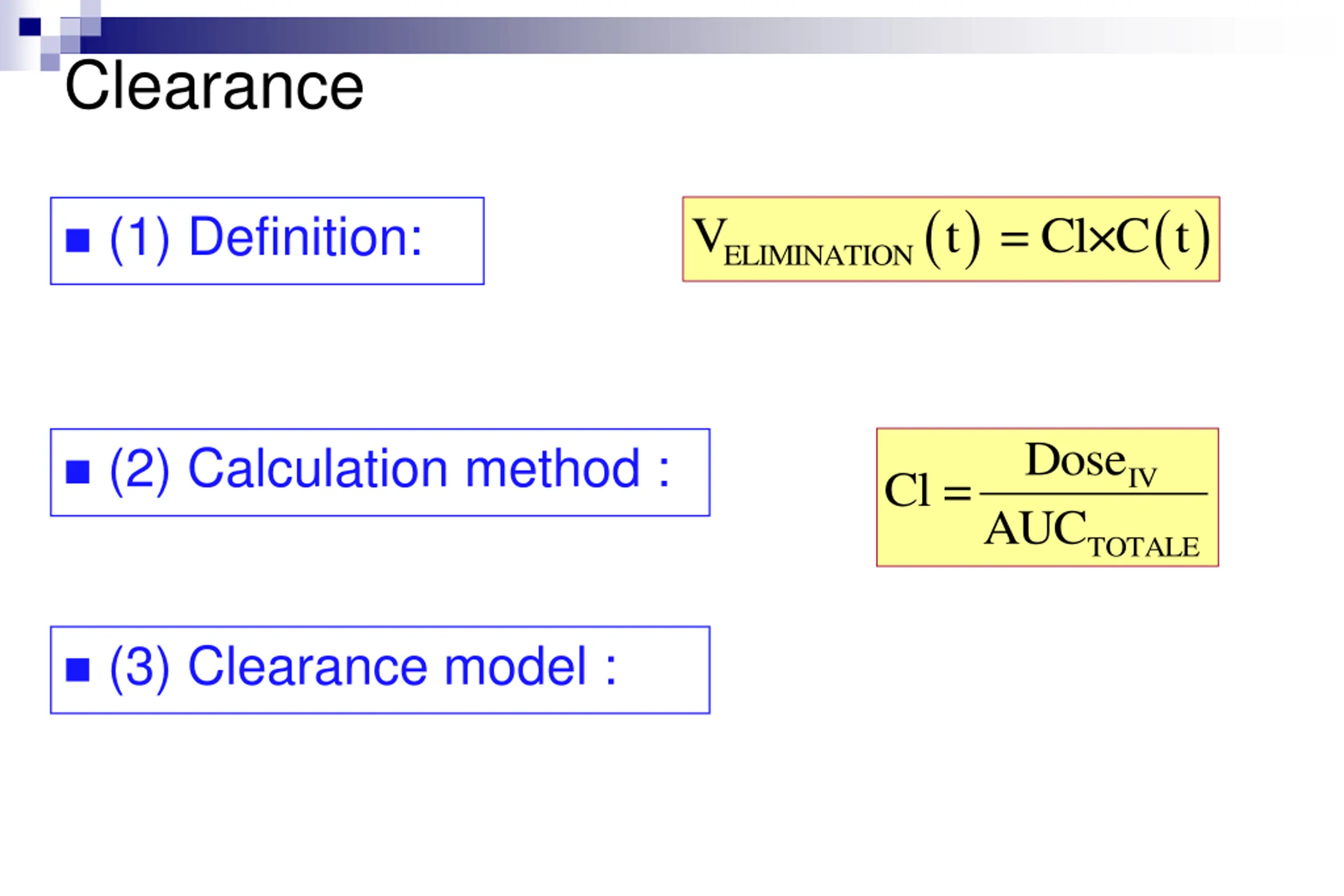Screen dimensions: 1344x896
Task: Click the Cl symbol left of the fraction
Action: [907, 490]
